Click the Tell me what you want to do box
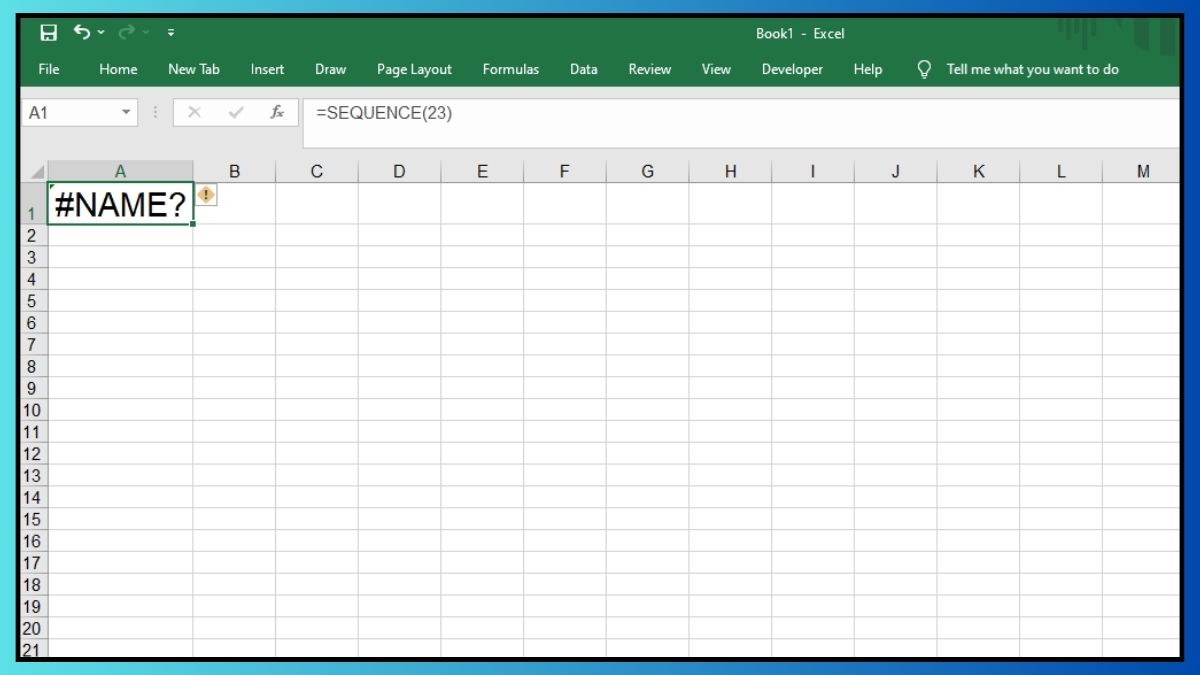This screenshot has height=675, width=1200. point(1032,69)
